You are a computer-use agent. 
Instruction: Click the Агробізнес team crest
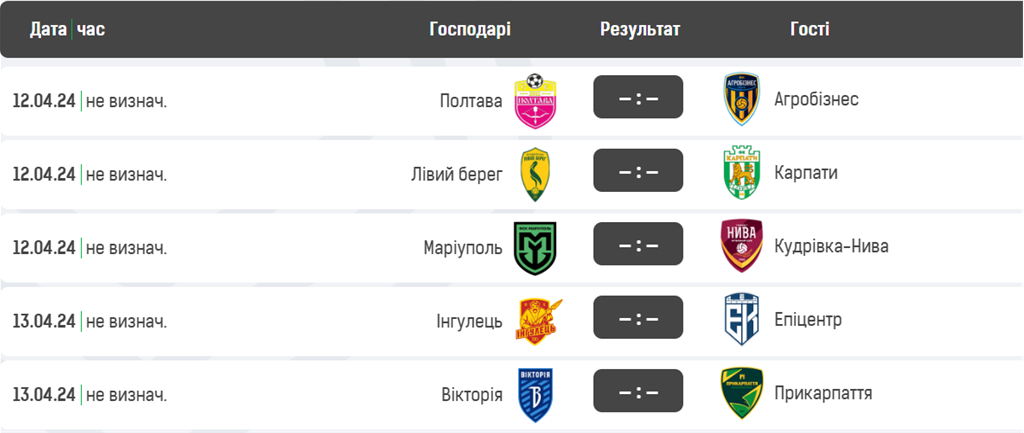pos(743,100)
